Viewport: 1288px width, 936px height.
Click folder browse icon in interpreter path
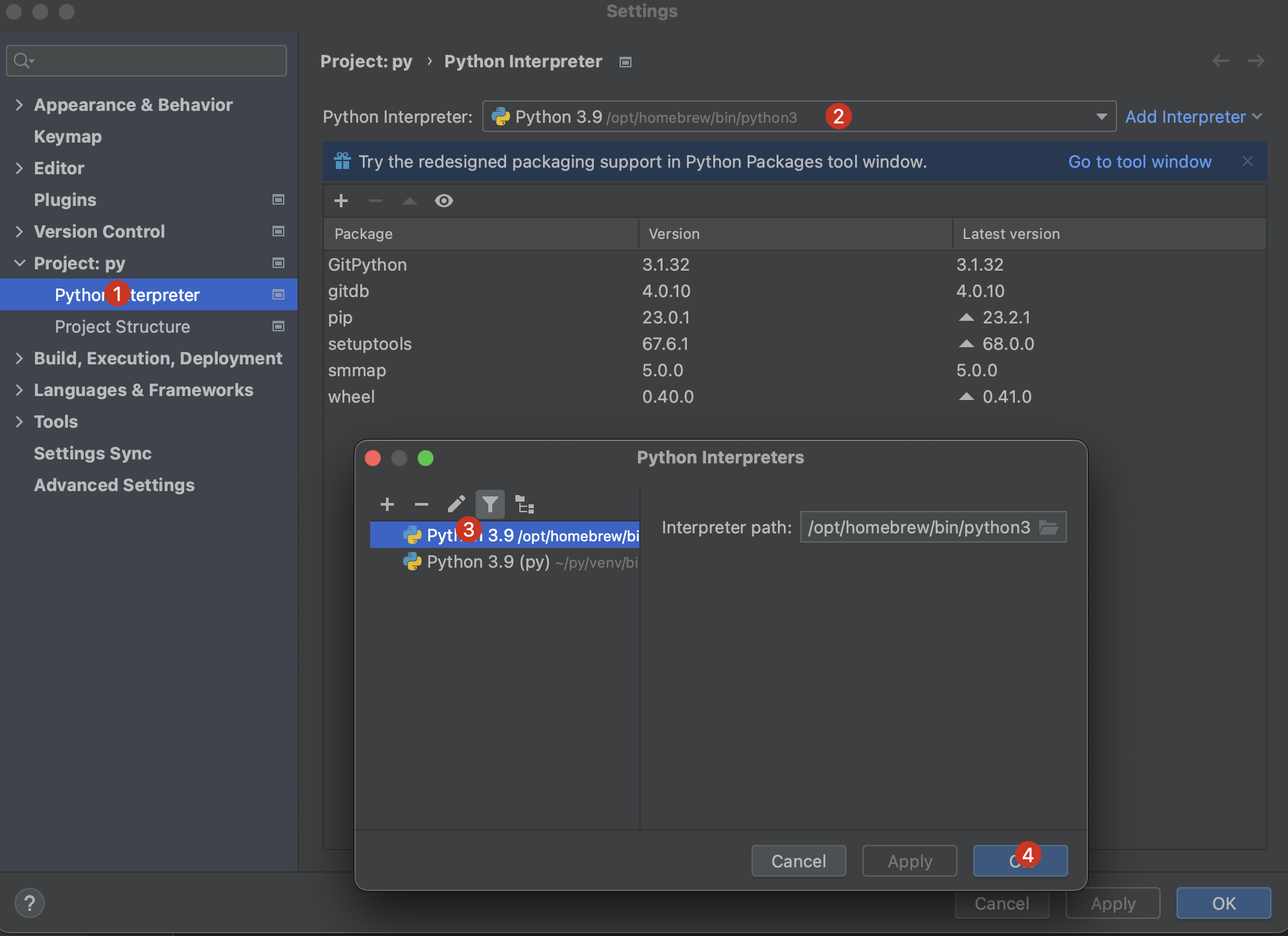(1048, 527)
